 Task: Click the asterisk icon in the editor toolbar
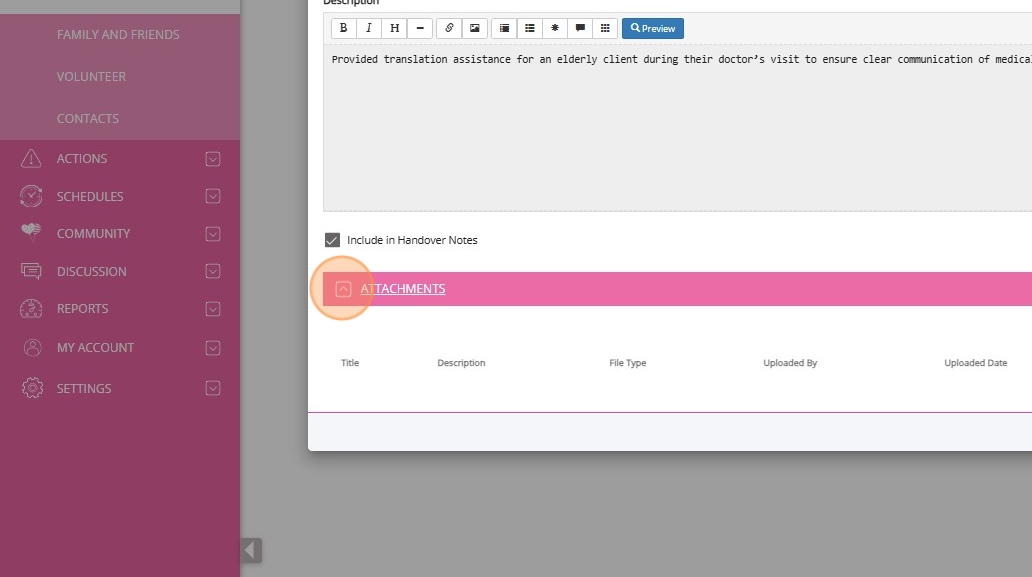(555, 28)
